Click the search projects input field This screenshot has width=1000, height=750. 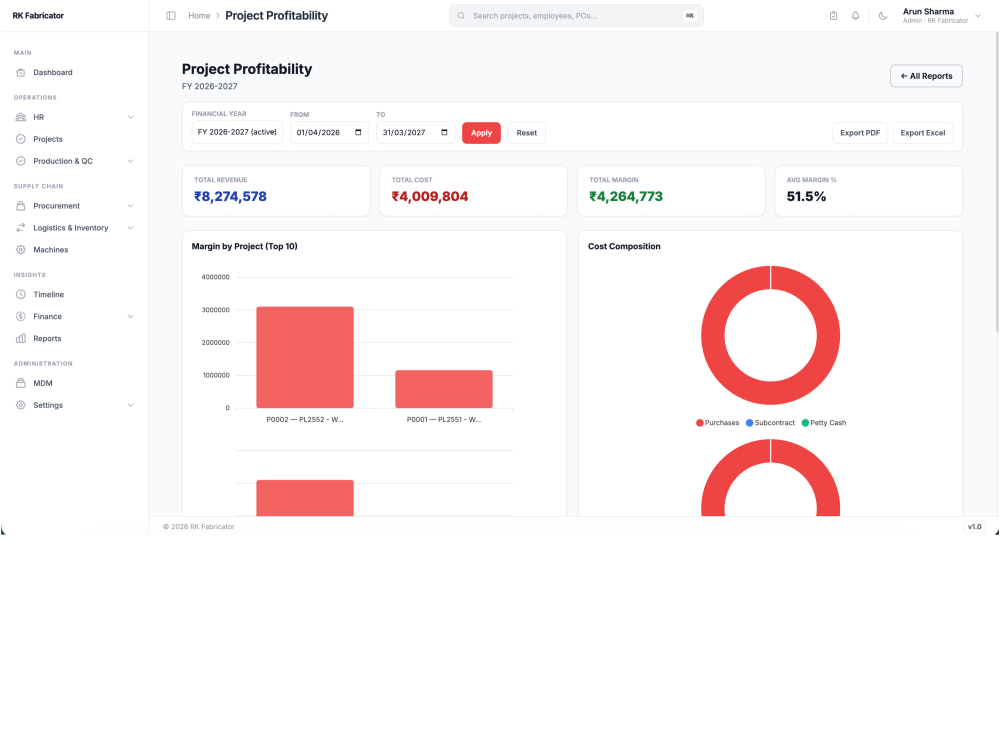[576, 16]
